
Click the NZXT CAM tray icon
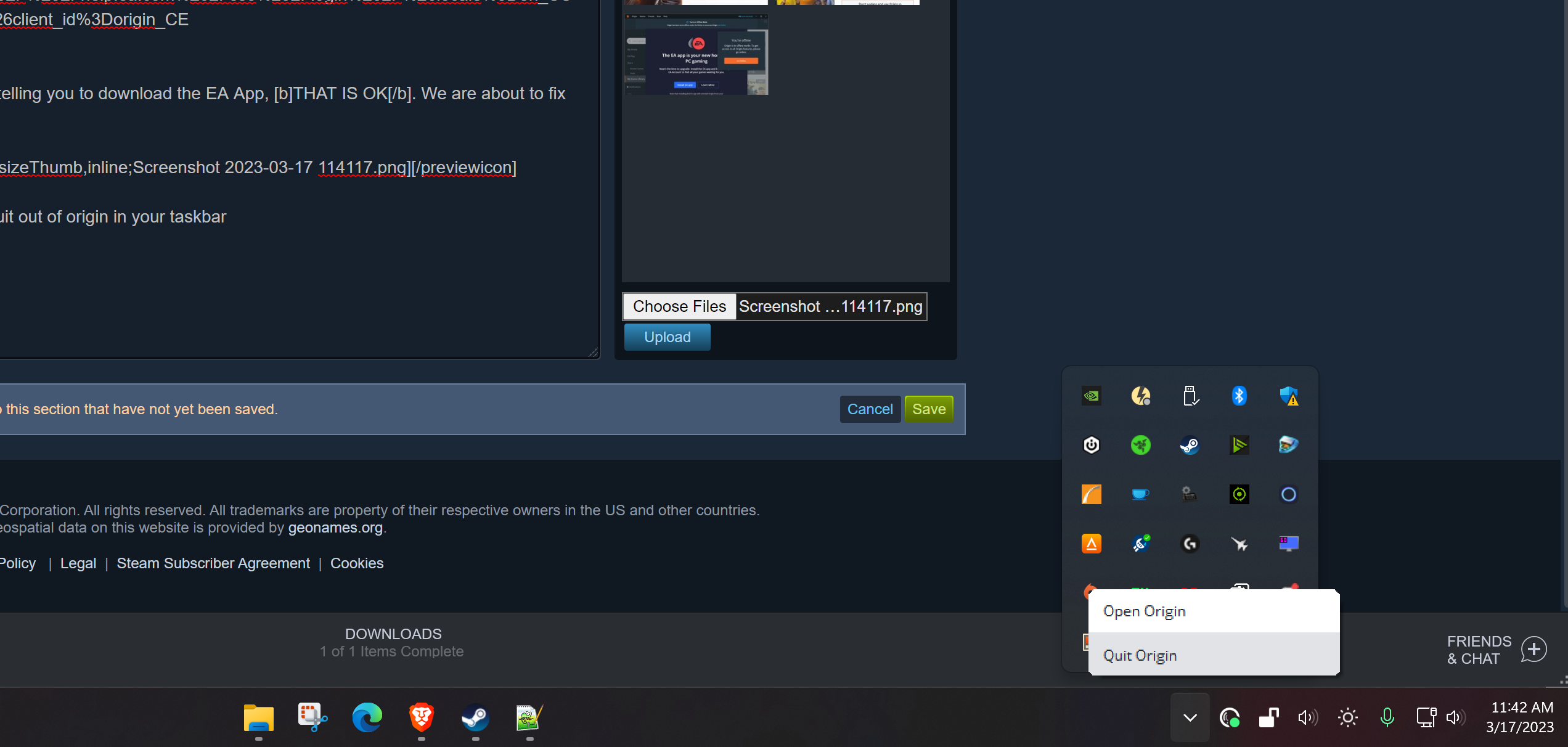tap(1092, 445)
